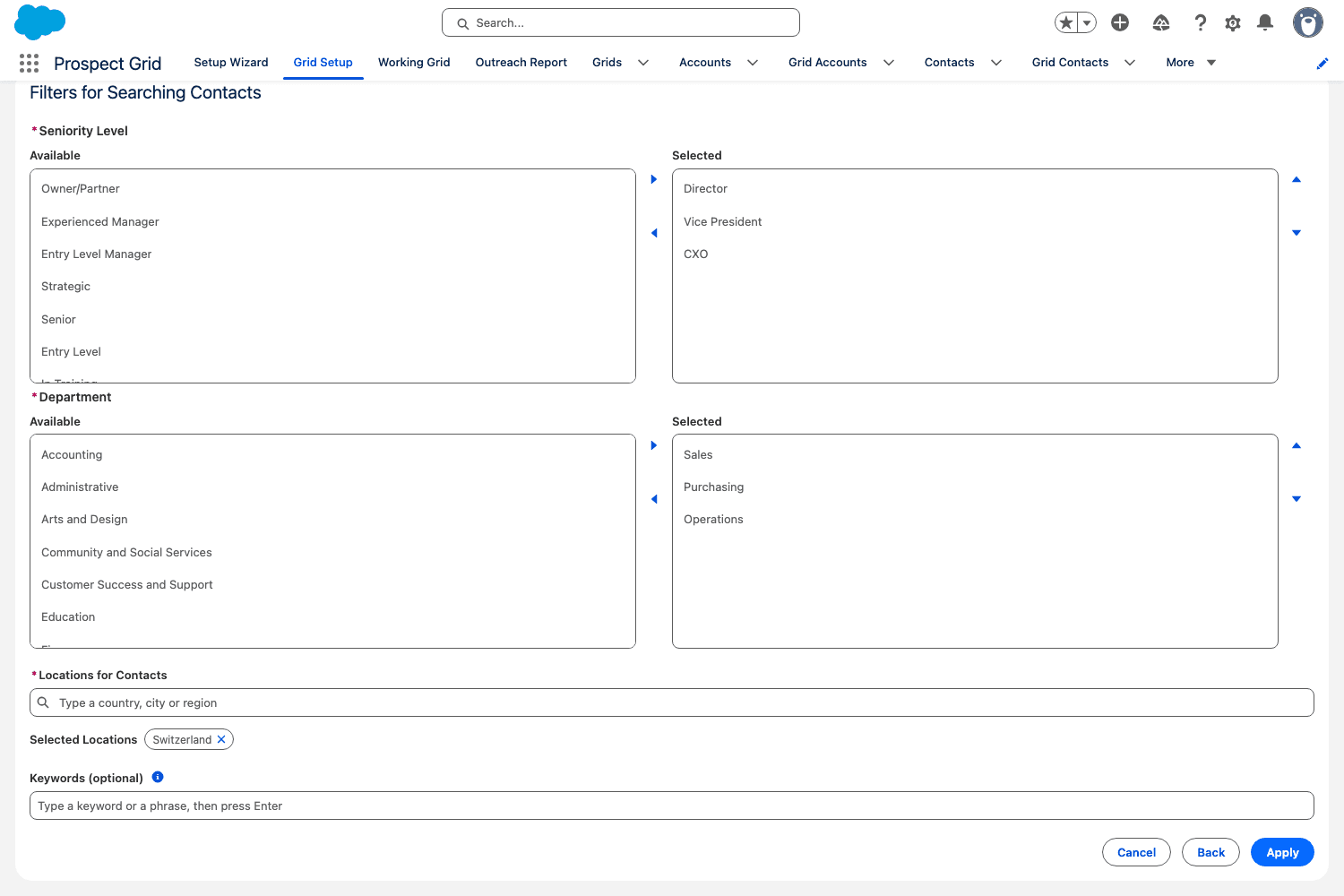Click the Locations for Contacts search field
Image resolution: width=1344 pixels, height=896 pixels.
point(672,702)
